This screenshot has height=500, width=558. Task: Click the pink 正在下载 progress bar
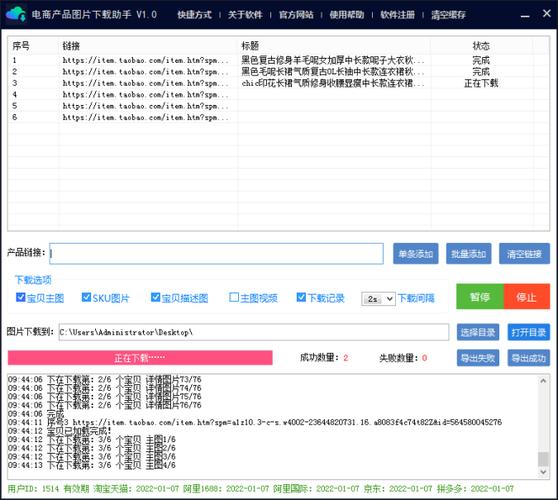pos(140,358)
